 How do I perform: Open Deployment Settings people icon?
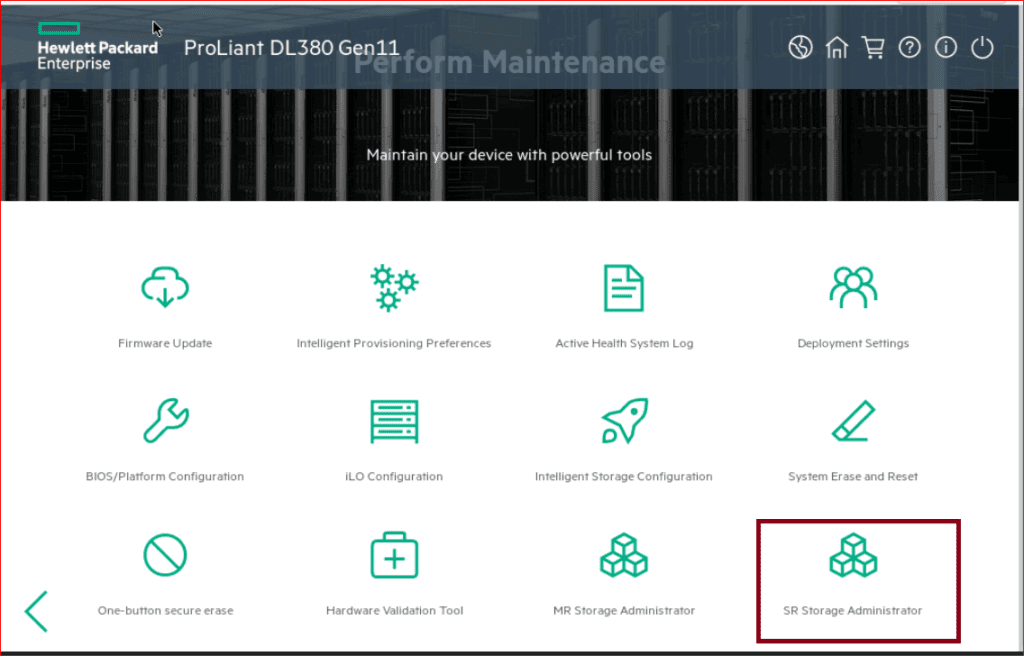point(853,288)
